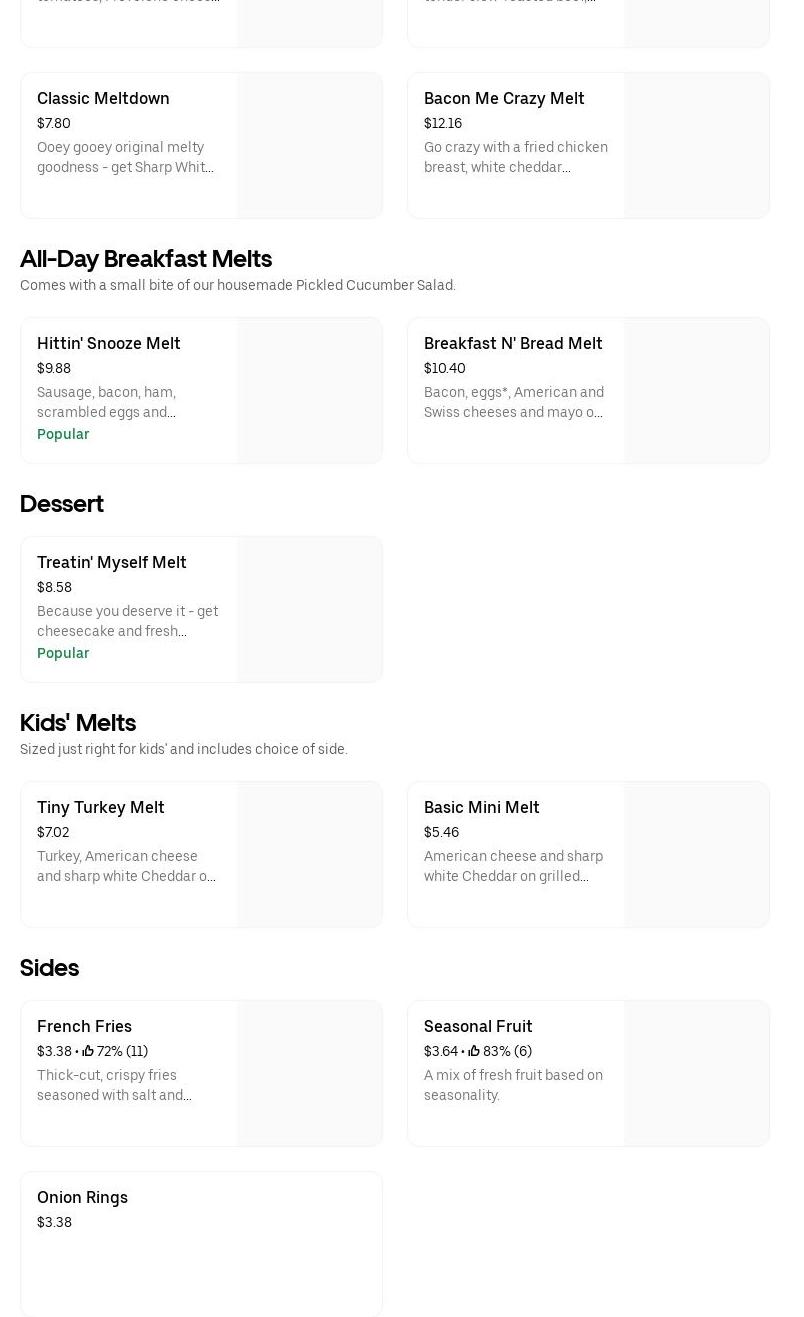Image resolution: width=804 pixels, height=1317 pixels.
Task: Click the $3.38 price on French Fries
Action: pos(54,1051)
